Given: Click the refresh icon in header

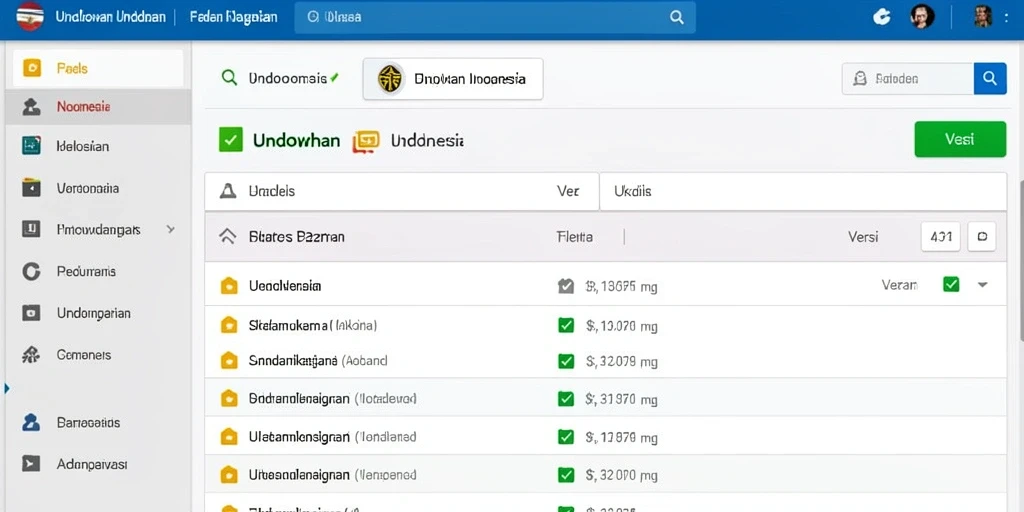Looking at the screenshot, I should [x=882, y=18].
